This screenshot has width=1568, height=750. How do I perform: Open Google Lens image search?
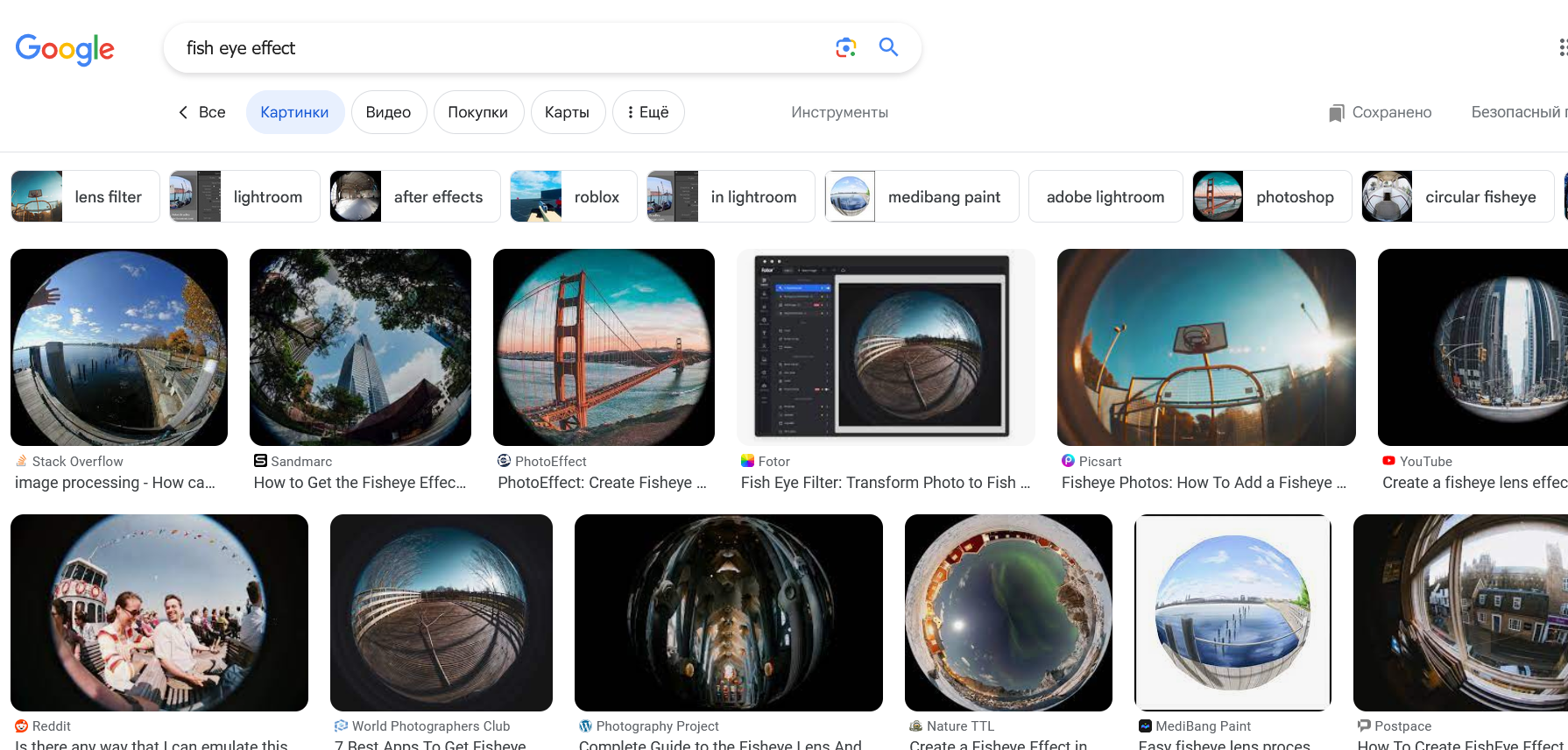pyautogui.click(x=845, y=47)
